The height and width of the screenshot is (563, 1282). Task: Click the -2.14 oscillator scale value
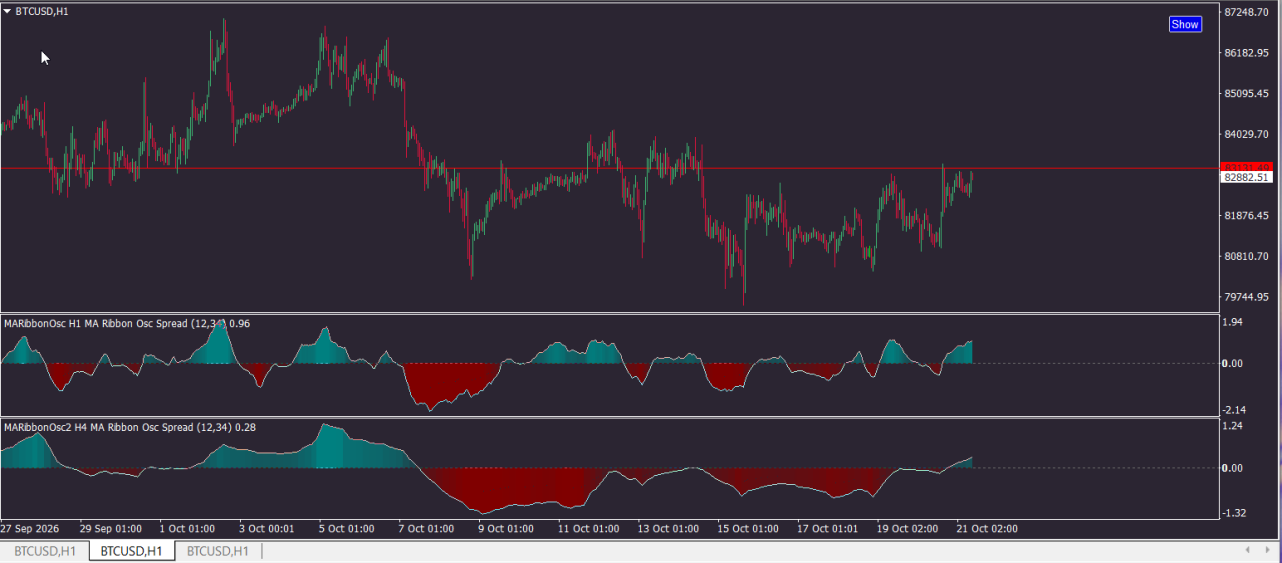click(1232, 410)
